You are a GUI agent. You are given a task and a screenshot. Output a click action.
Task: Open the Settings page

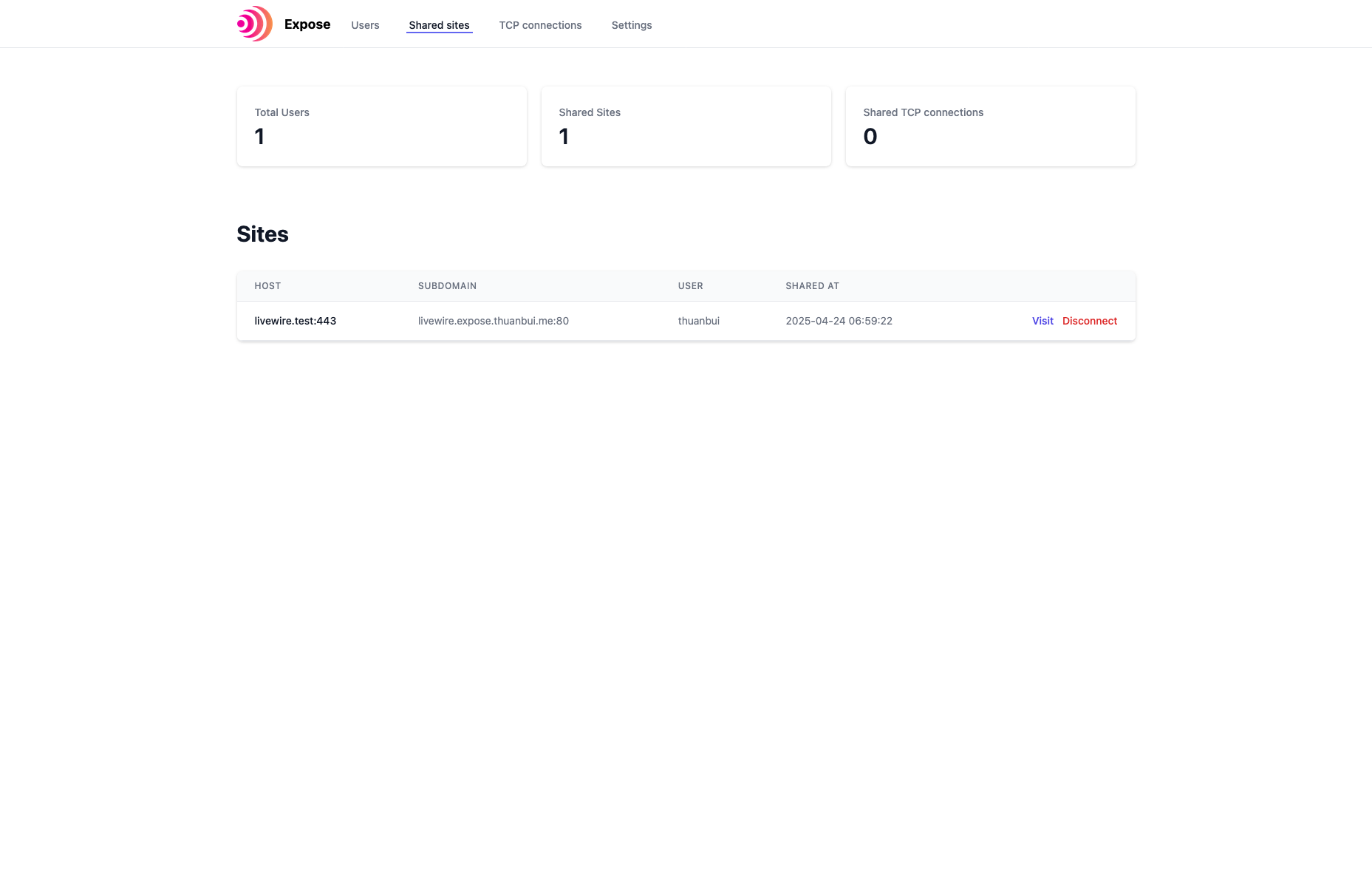click(x=631, y=25)
